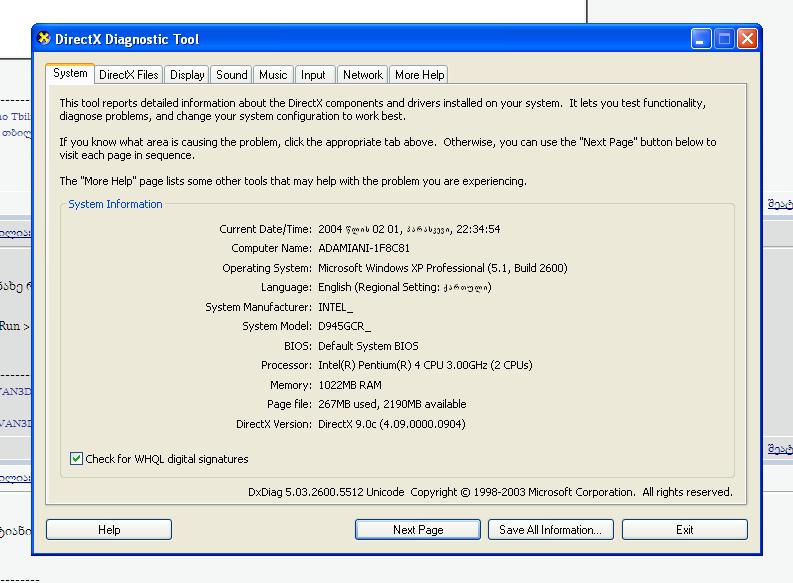The image size is (793, 583).
Task: Click the computer name ADAMIANI-1F8C81
Action: pos(364,248)
